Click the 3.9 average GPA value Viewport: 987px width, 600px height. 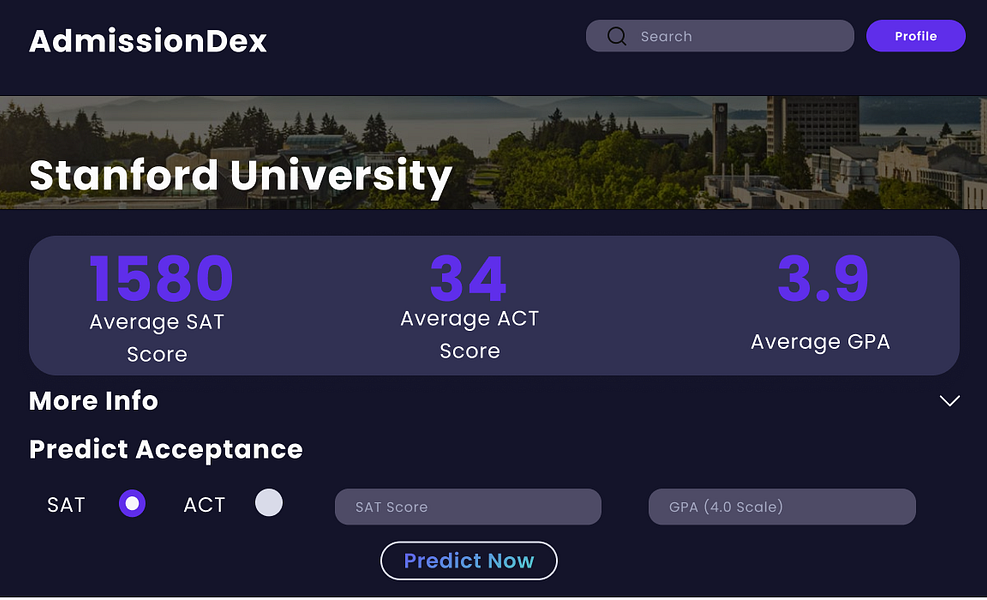point(823,278)
